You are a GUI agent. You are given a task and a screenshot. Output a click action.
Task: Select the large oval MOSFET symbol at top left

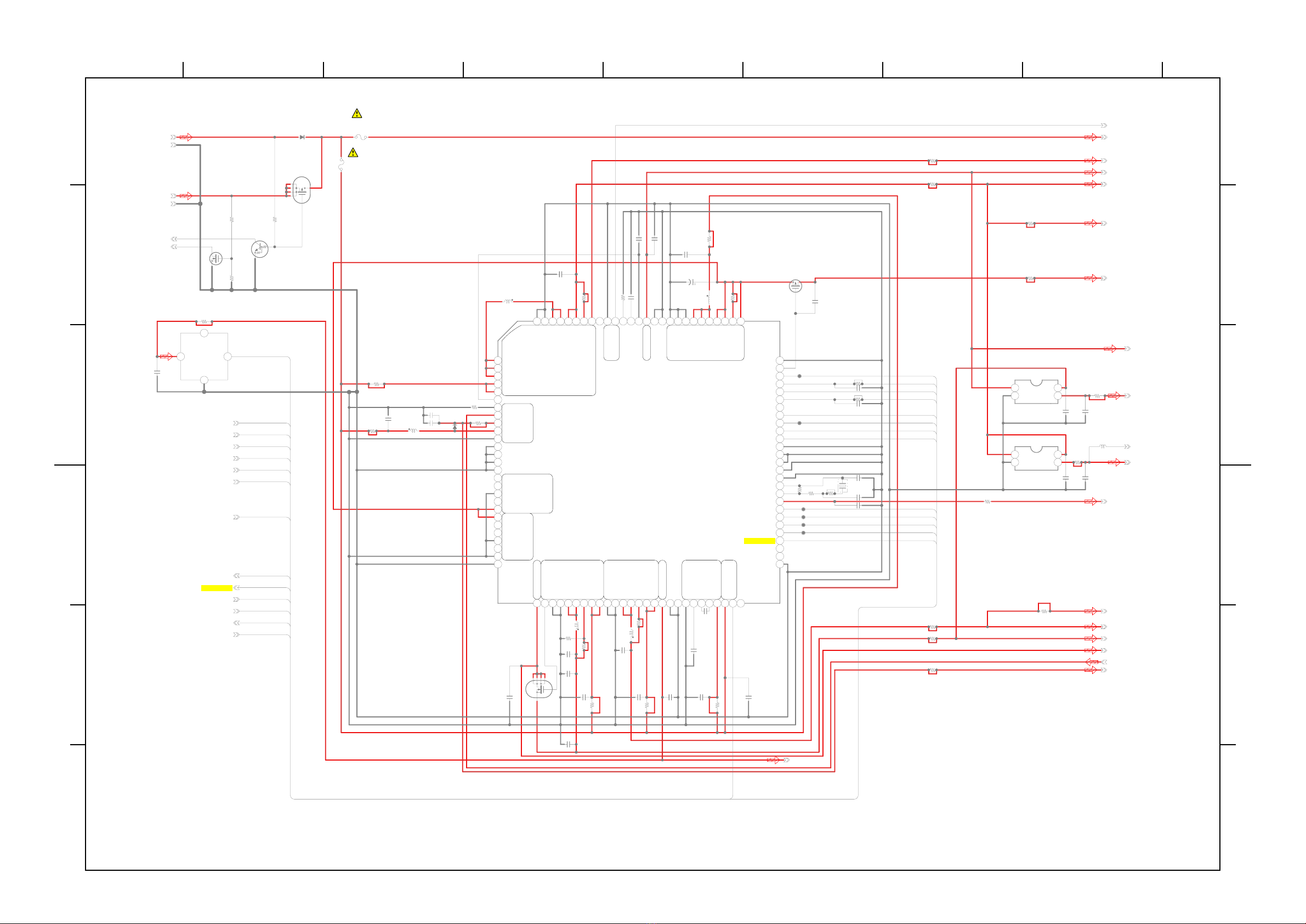(302, 190)
